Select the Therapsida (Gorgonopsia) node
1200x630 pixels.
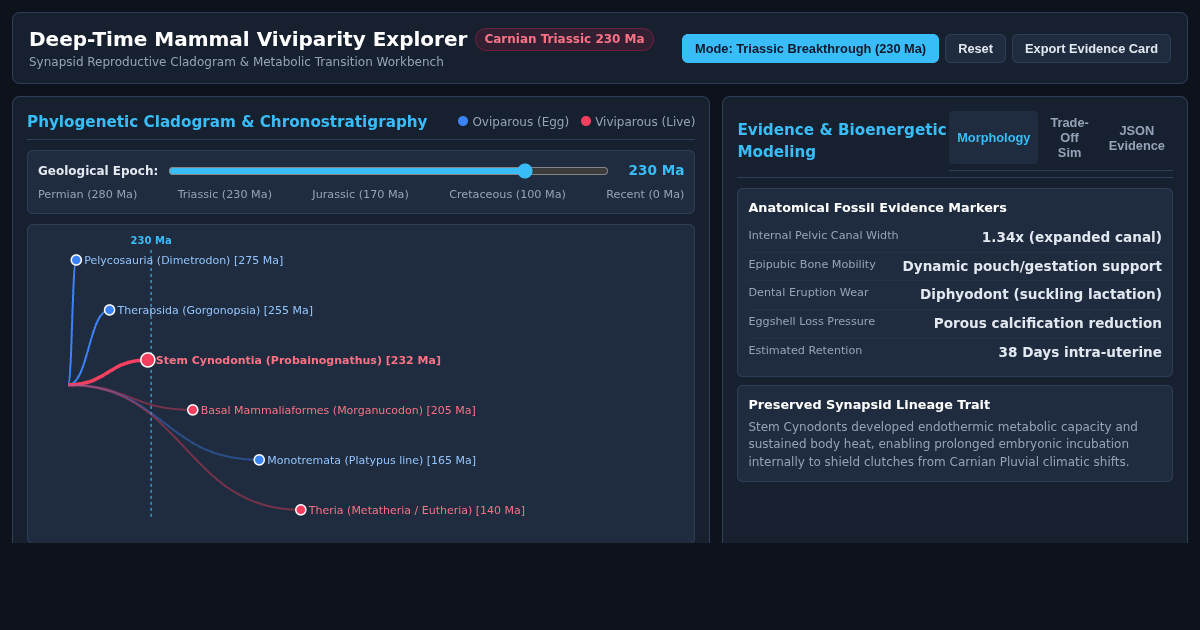click(109, 310)
